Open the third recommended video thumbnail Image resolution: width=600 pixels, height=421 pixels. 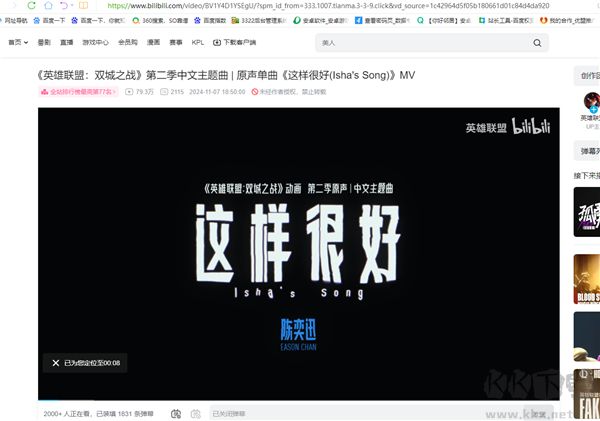coord(587,337)
